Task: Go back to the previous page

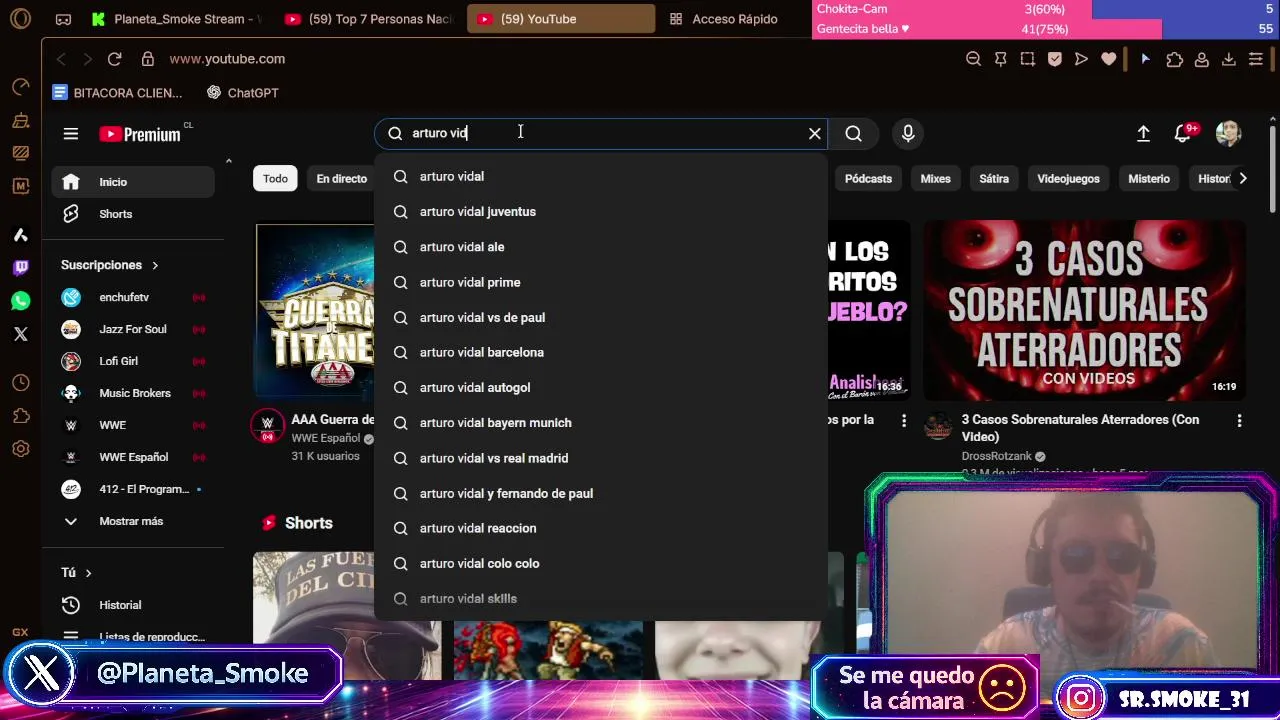Action: 61,59
